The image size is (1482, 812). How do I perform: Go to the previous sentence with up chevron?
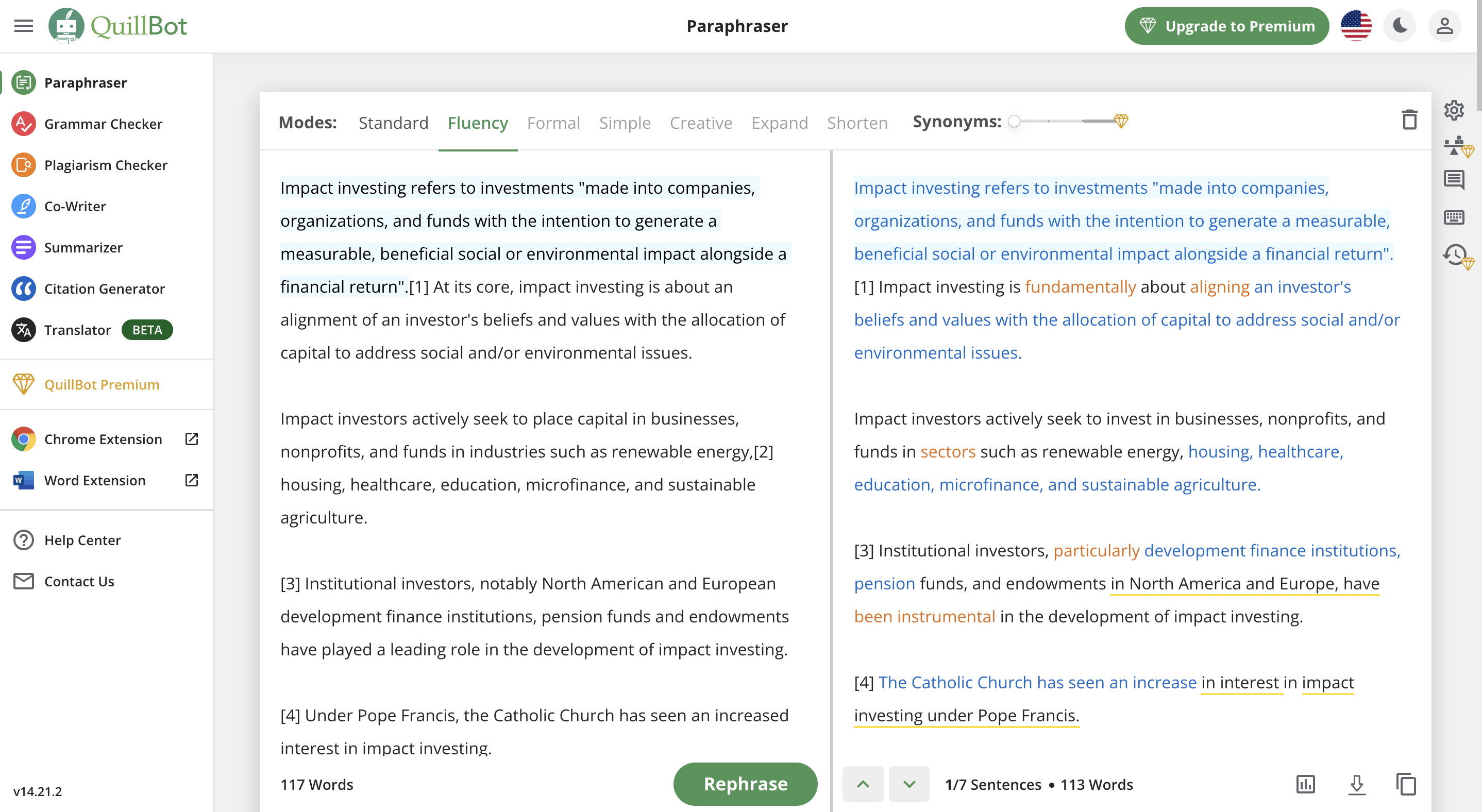pos(863,784)
